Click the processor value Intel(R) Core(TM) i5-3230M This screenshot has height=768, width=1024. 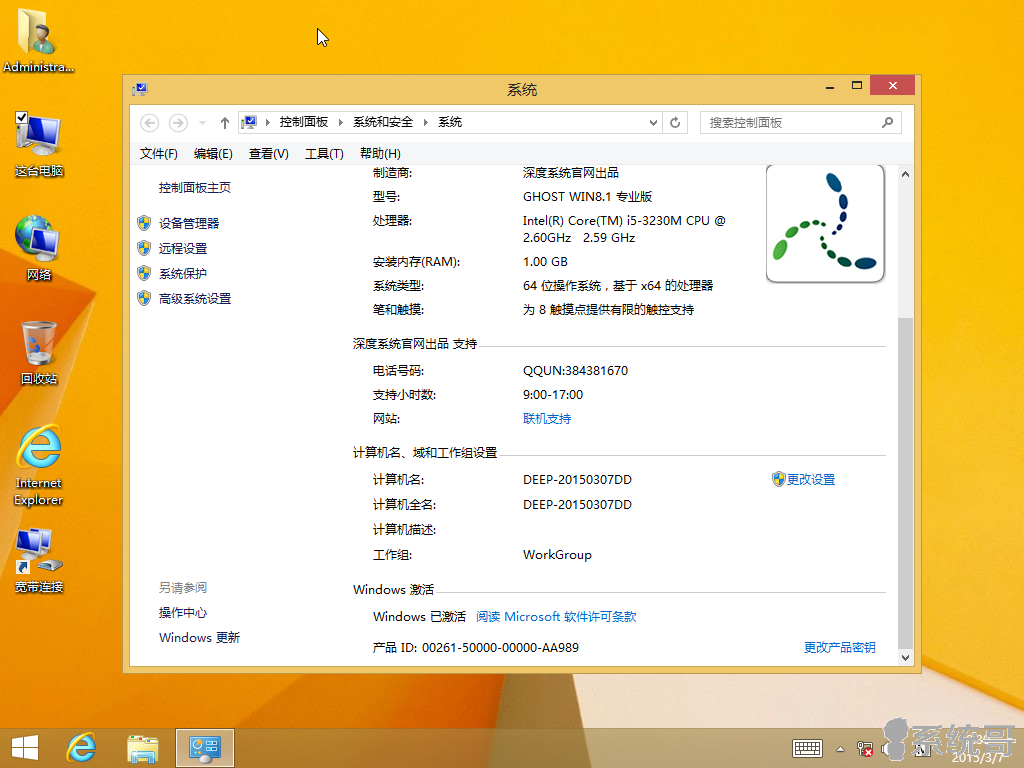click(x=624, y=229)
